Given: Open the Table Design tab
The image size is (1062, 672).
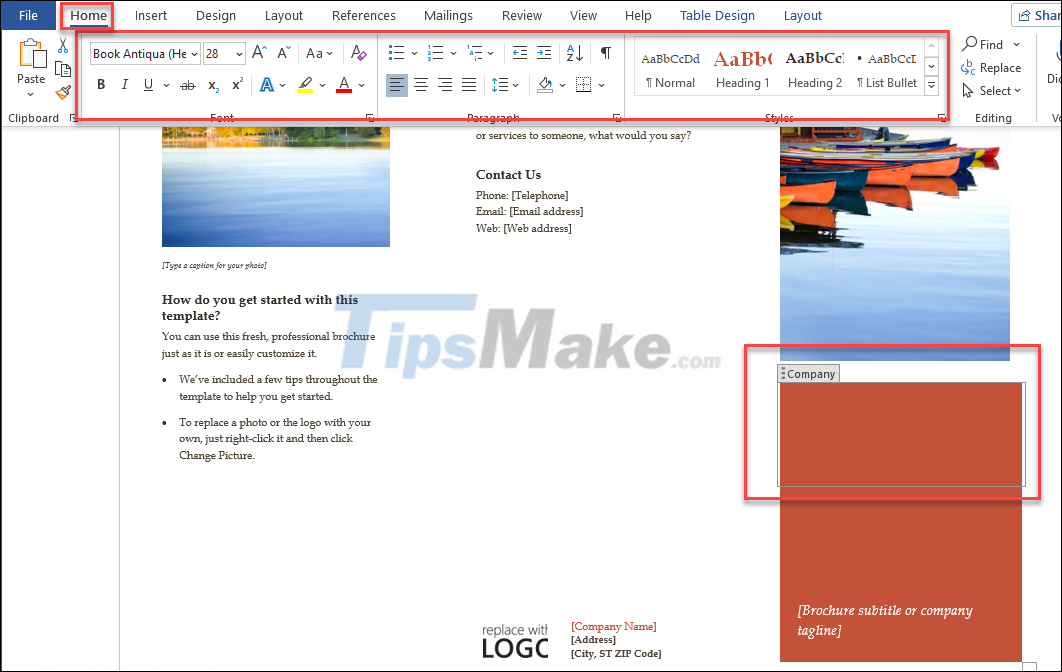Looking at the screenshot, I should click(x=717, y=15).
